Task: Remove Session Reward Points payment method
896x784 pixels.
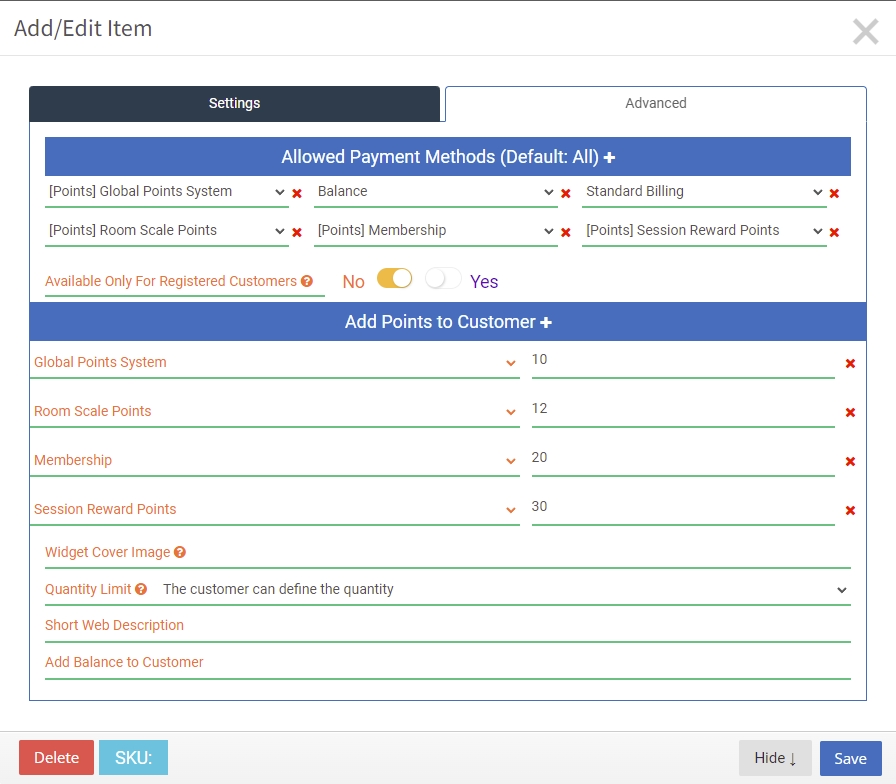Action: 834,233
